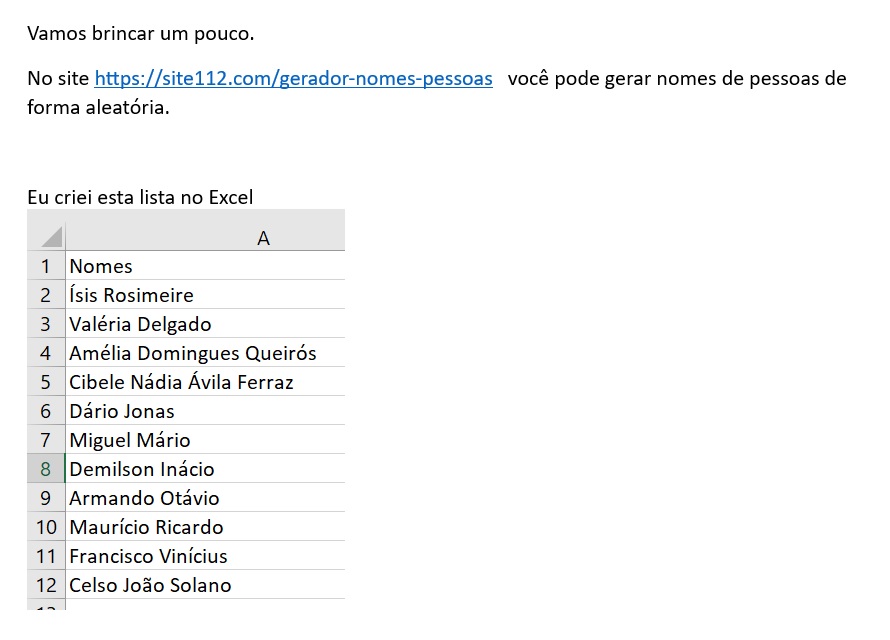The height and width of the screenshot is (640, 890).
Task: Click the Armando Otávio cell
Action: pos(205,498)
